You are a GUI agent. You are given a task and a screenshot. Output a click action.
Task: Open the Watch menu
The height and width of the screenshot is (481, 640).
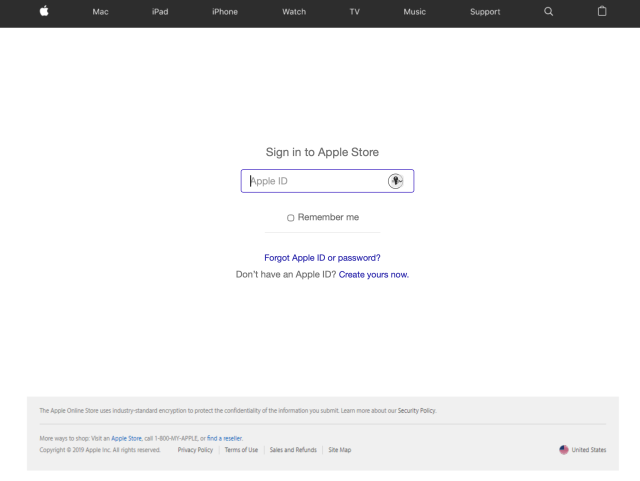pos(294,12)
